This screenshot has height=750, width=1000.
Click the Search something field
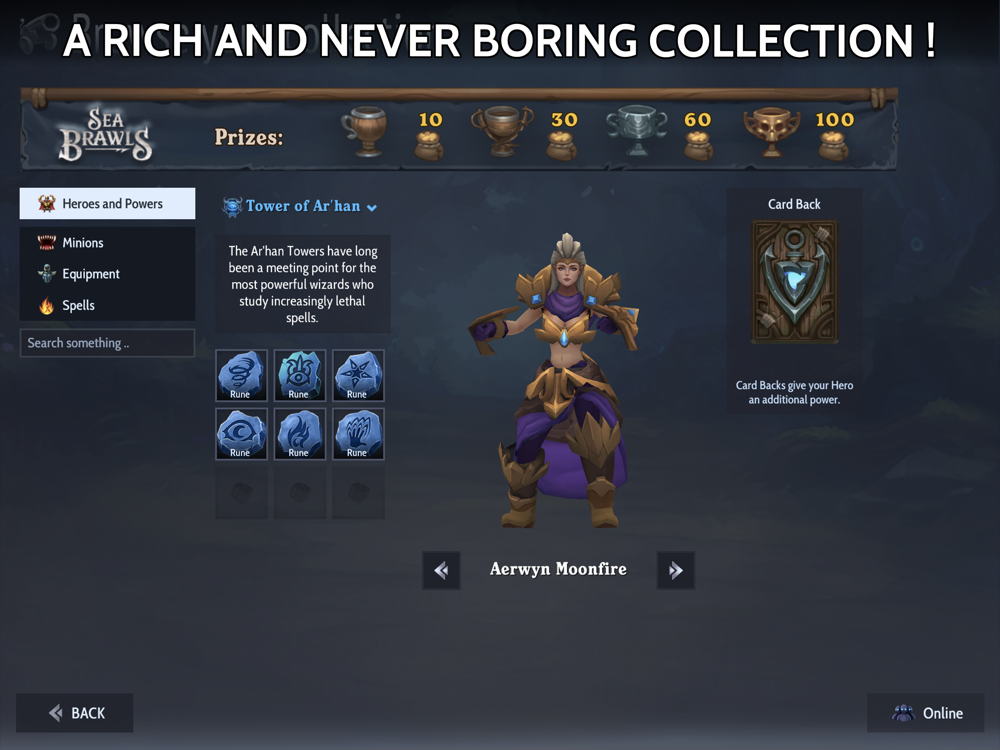click(x=107, y=343)
